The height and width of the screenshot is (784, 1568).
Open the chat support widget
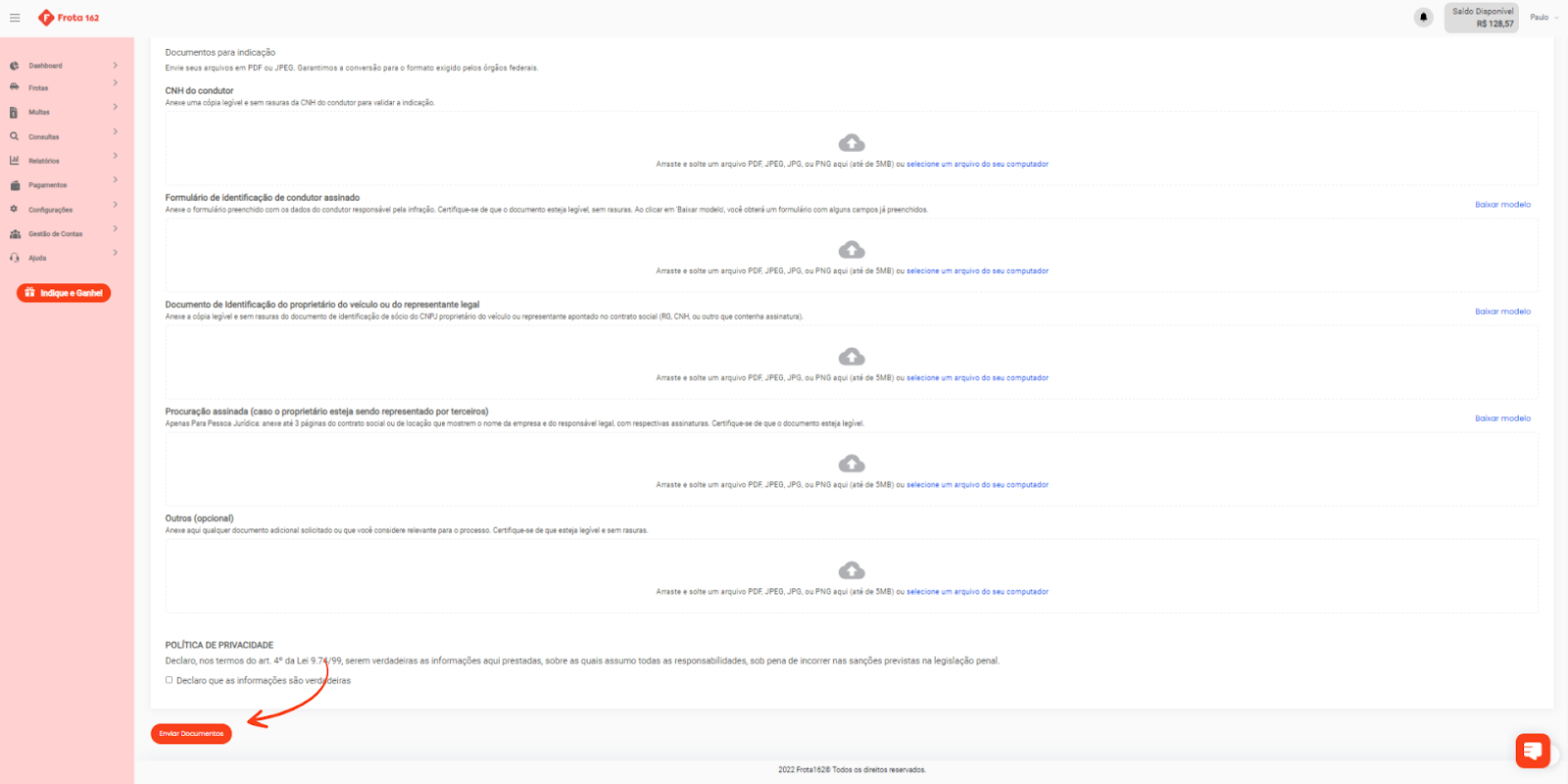click(1533, 752)
